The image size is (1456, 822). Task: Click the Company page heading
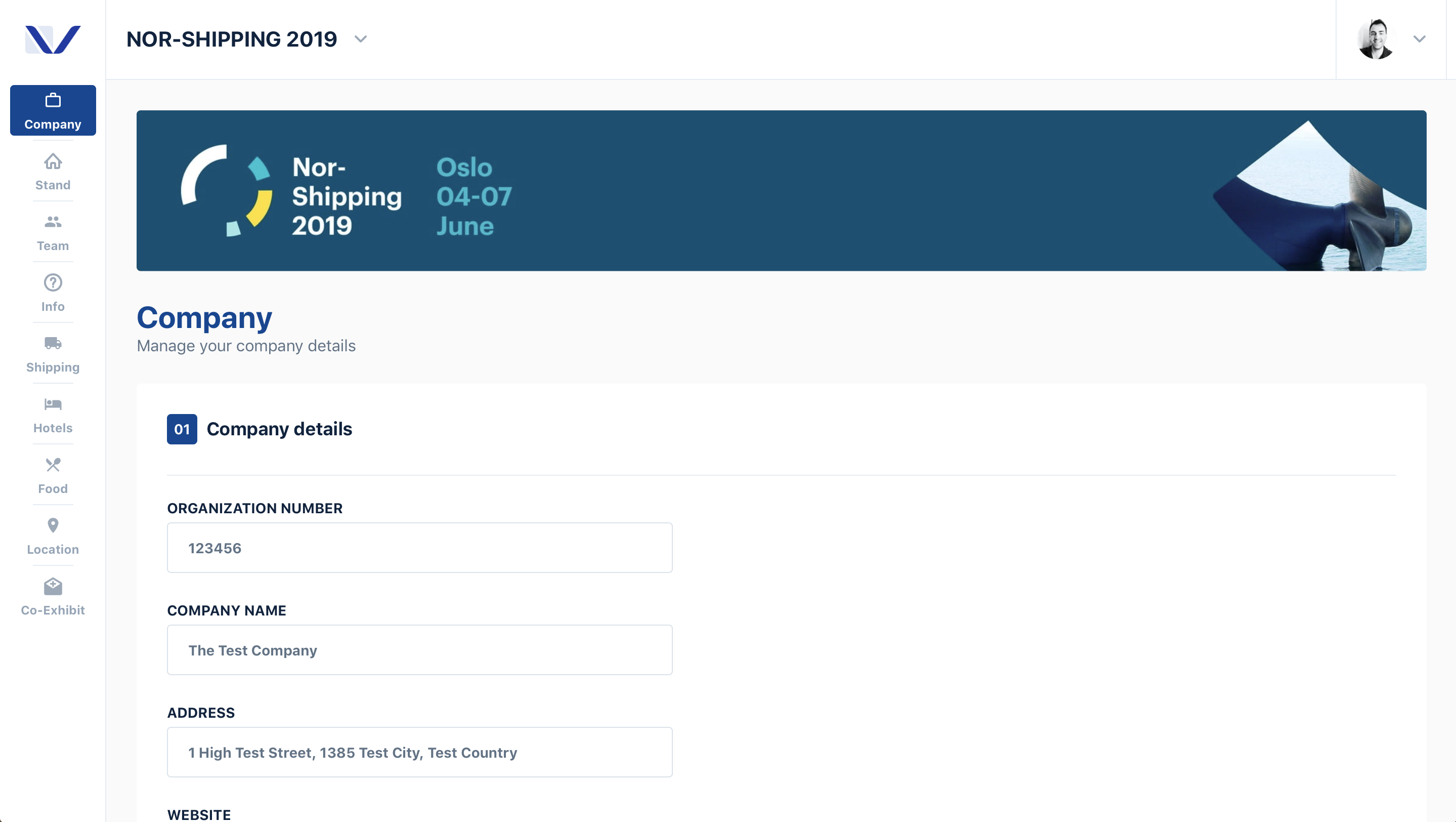coord(204,317)
